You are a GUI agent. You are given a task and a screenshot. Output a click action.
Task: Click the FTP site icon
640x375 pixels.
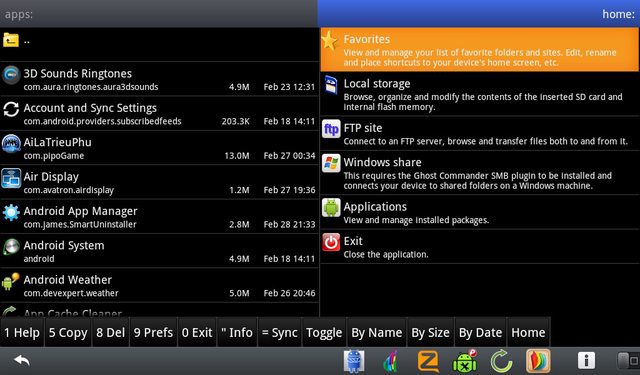pos(331,129)
